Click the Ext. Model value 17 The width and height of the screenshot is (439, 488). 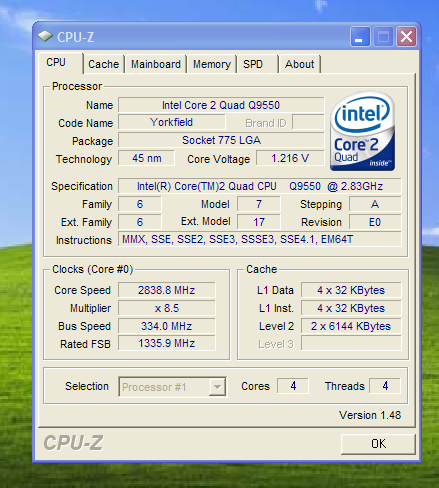point(259,222)
